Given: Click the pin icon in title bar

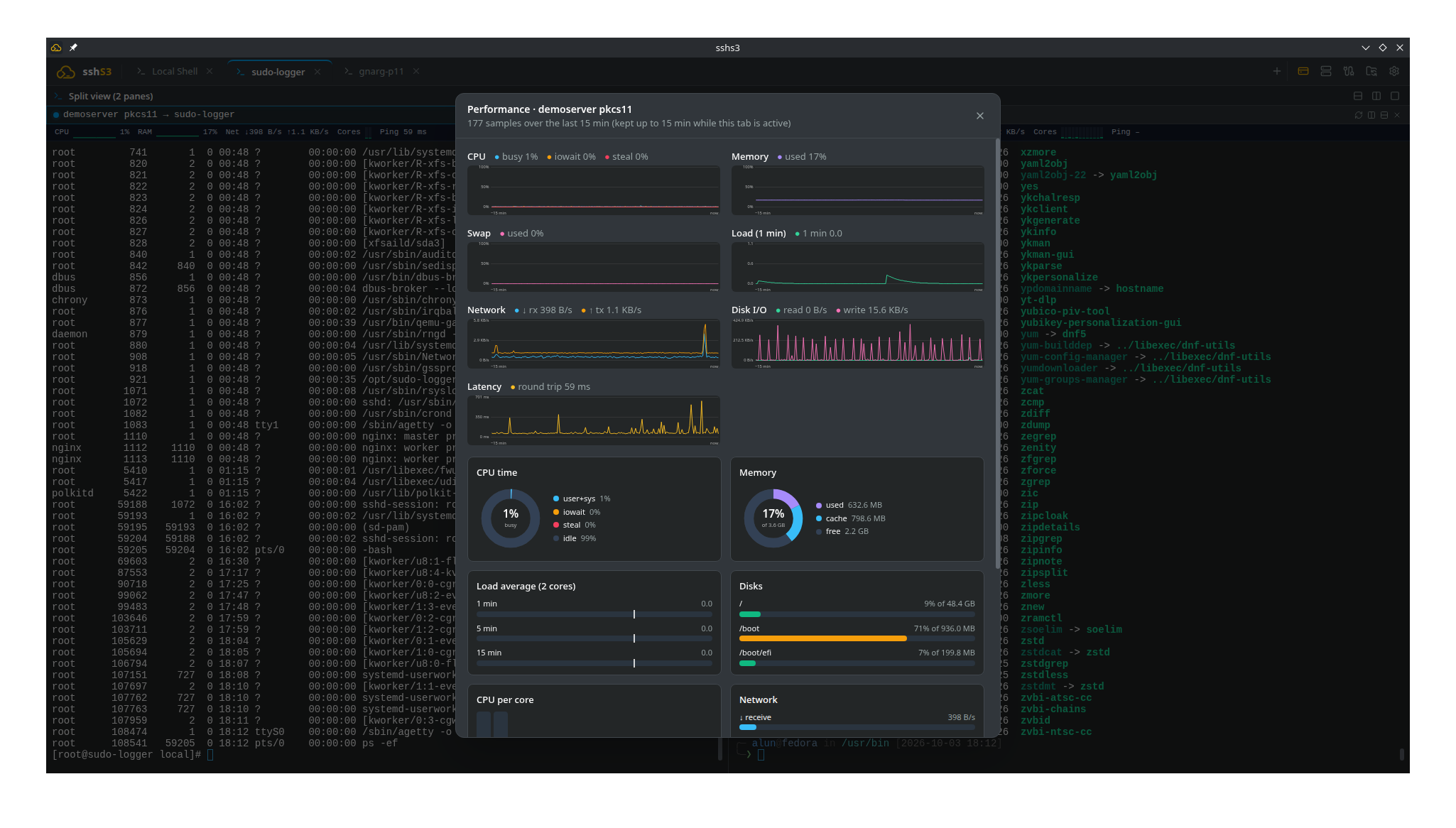Looking at the screenshot, I should point(73,48).
